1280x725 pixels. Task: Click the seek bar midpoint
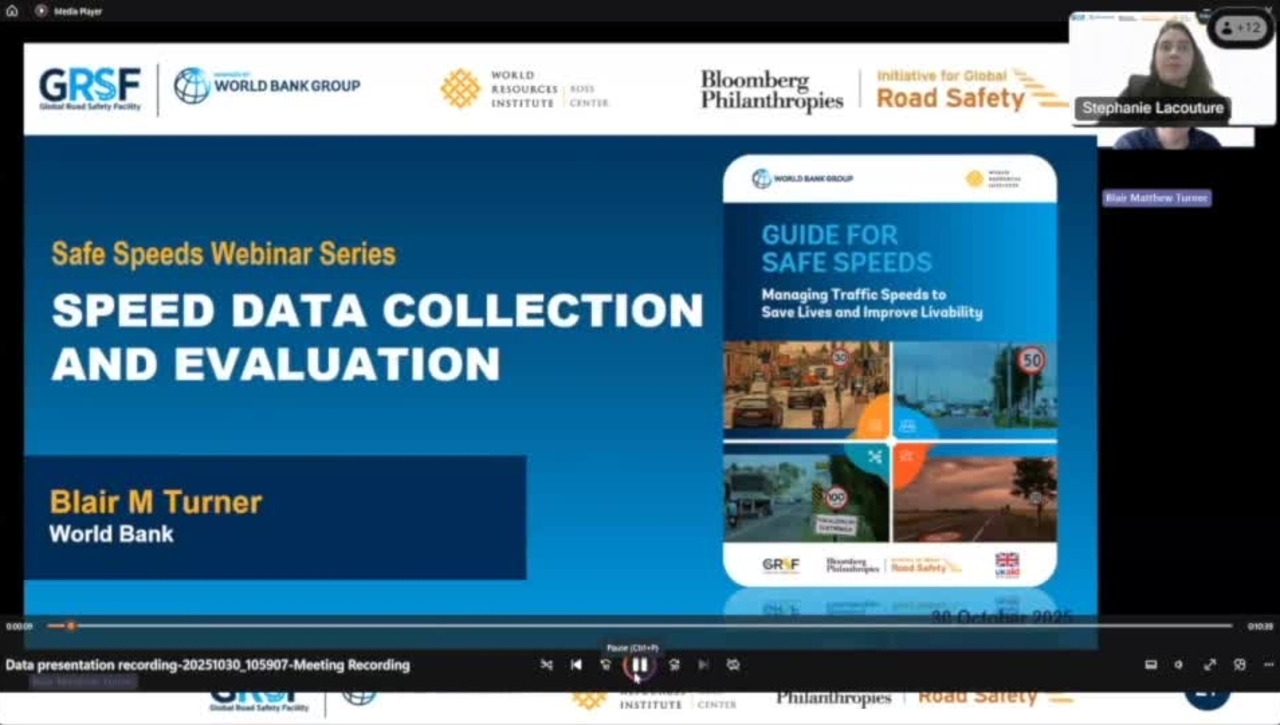(640, 626)
